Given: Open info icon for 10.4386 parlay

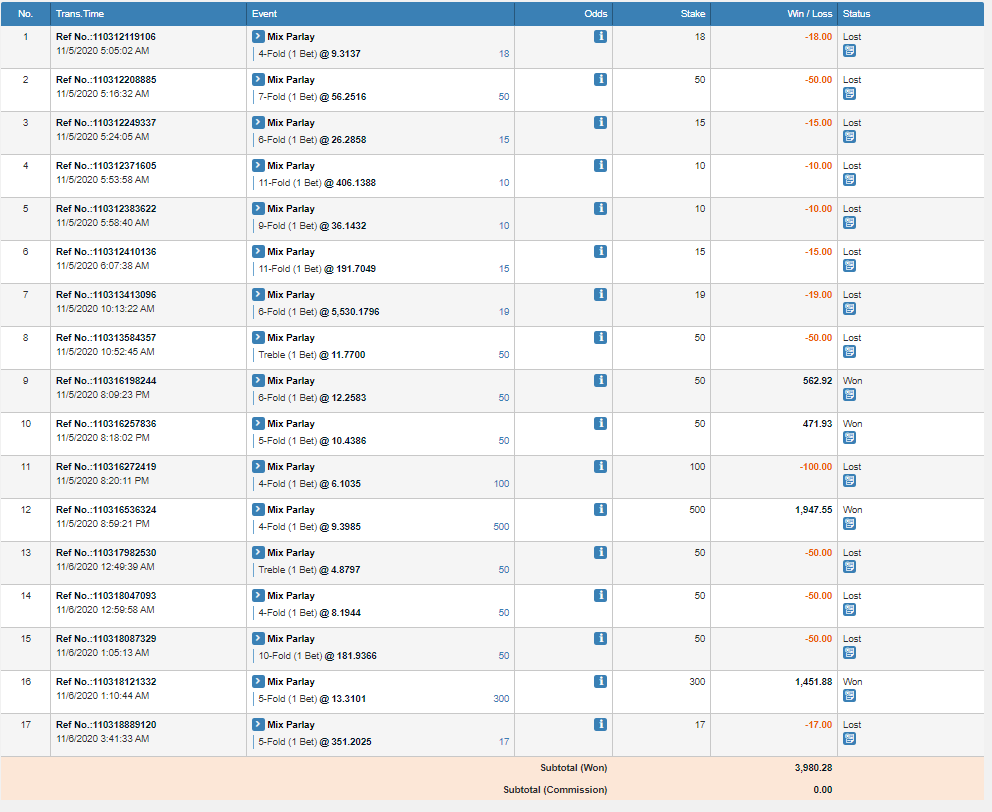Looking at the screenshot, I should [600, 424].
